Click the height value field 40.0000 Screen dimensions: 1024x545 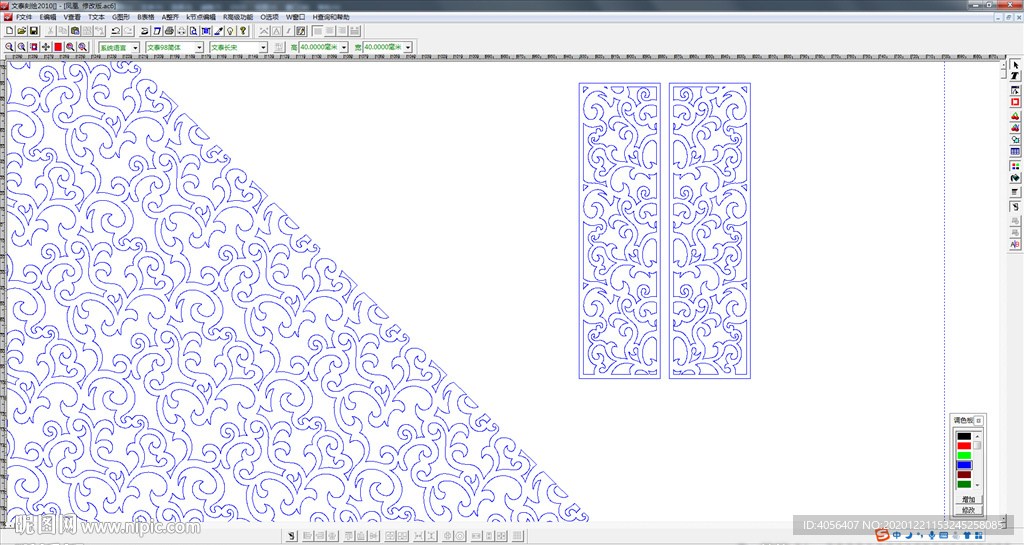[x=318, y=47]
